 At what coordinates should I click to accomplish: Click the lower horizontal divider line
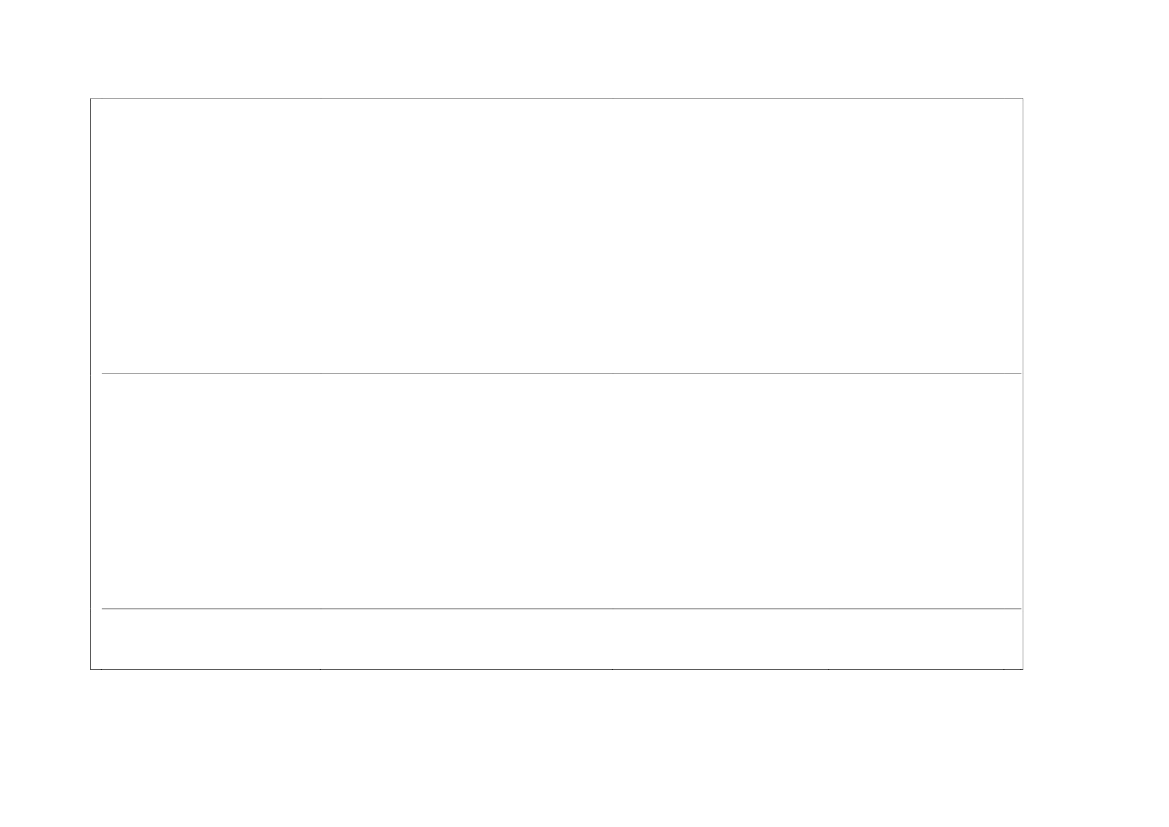556,608
